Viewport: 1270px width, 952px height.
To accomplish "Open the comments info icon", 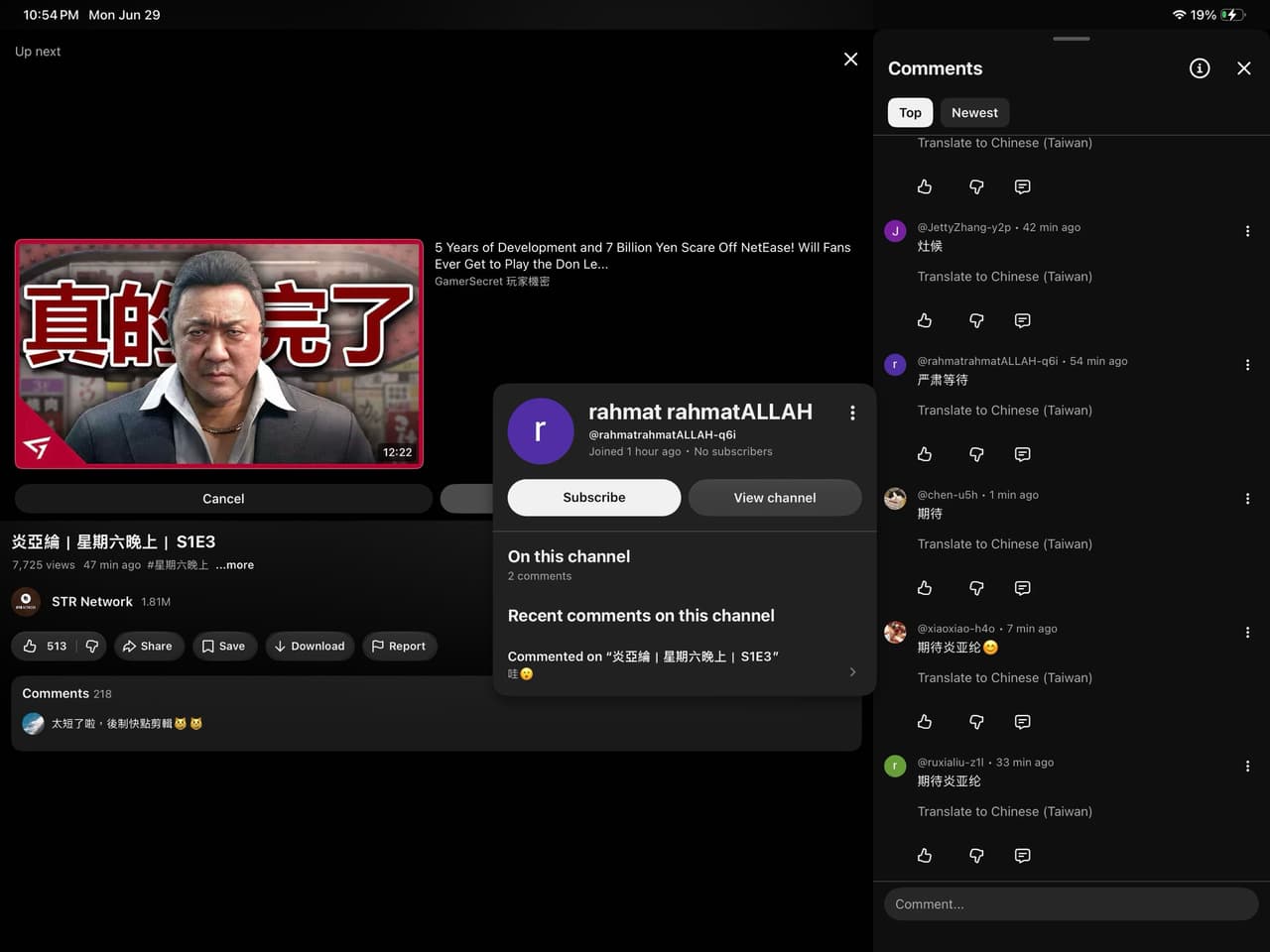I will coord(1200,68).
